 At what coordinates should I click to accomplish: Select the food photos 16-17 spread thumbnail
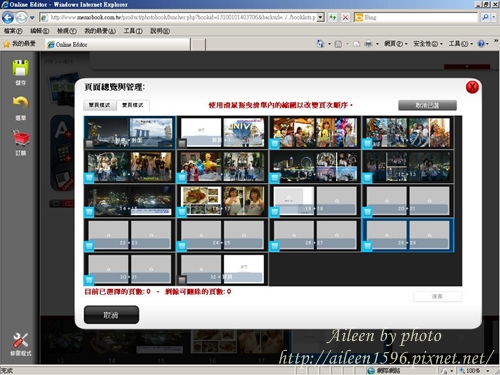222,201
